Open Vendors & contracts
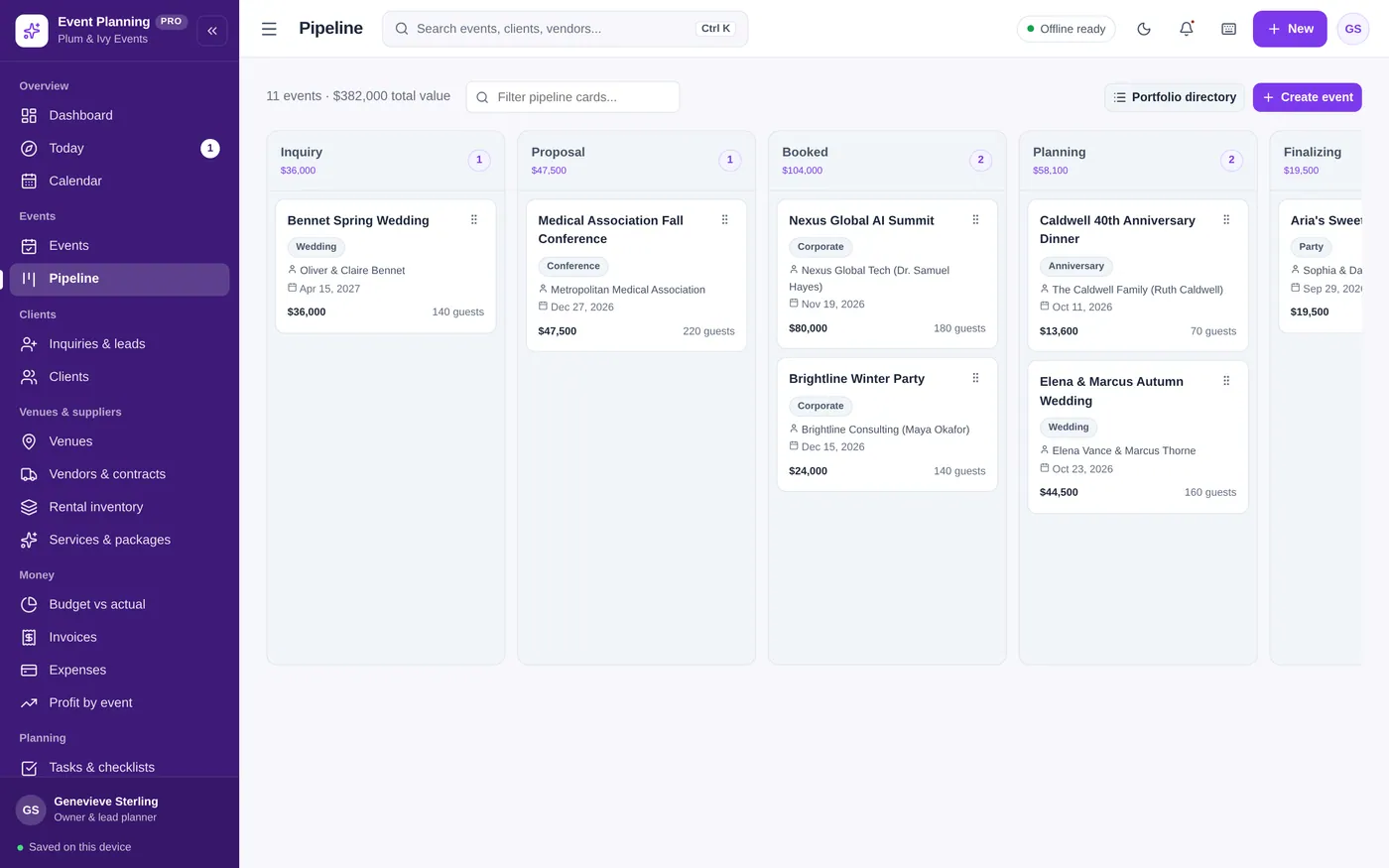The width and height of the screenshot is (1389, 868). pos(119,474)
